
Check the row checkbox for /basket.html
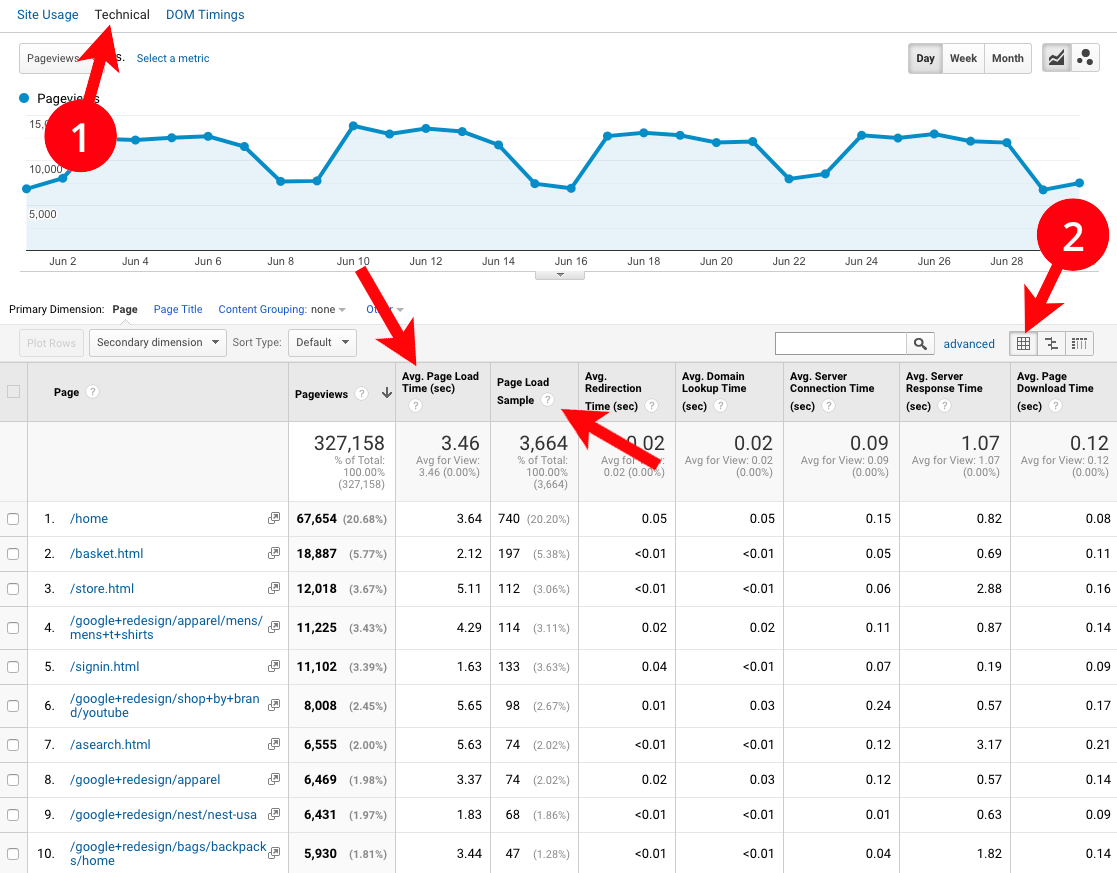14,553
